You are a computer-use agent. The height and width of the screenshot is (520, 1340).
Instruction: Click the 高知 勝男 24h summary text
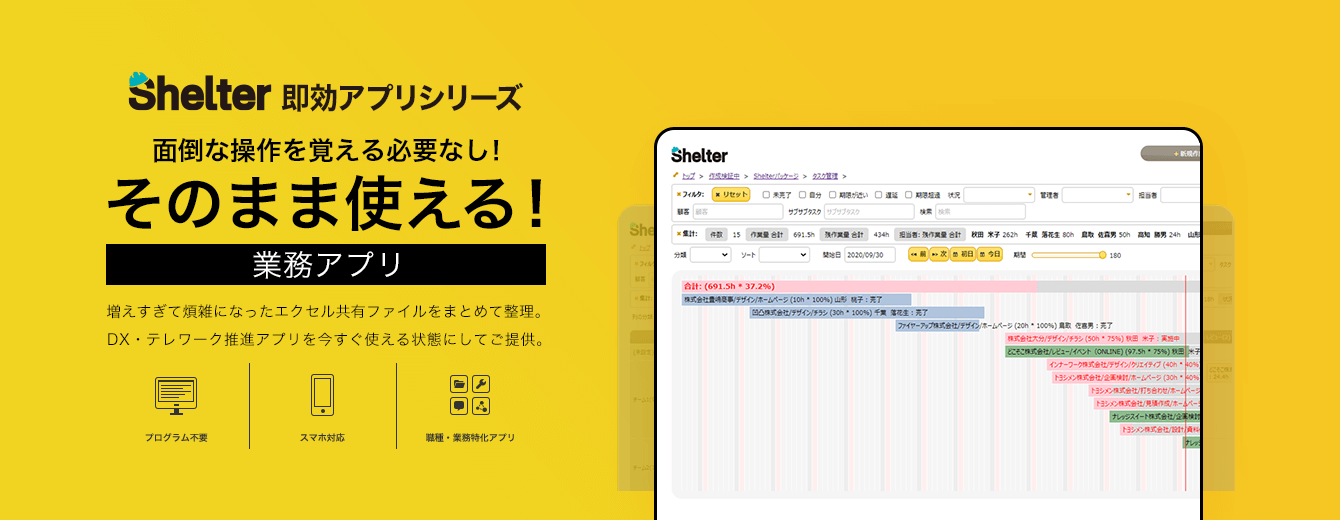(x=1161, y=235)
